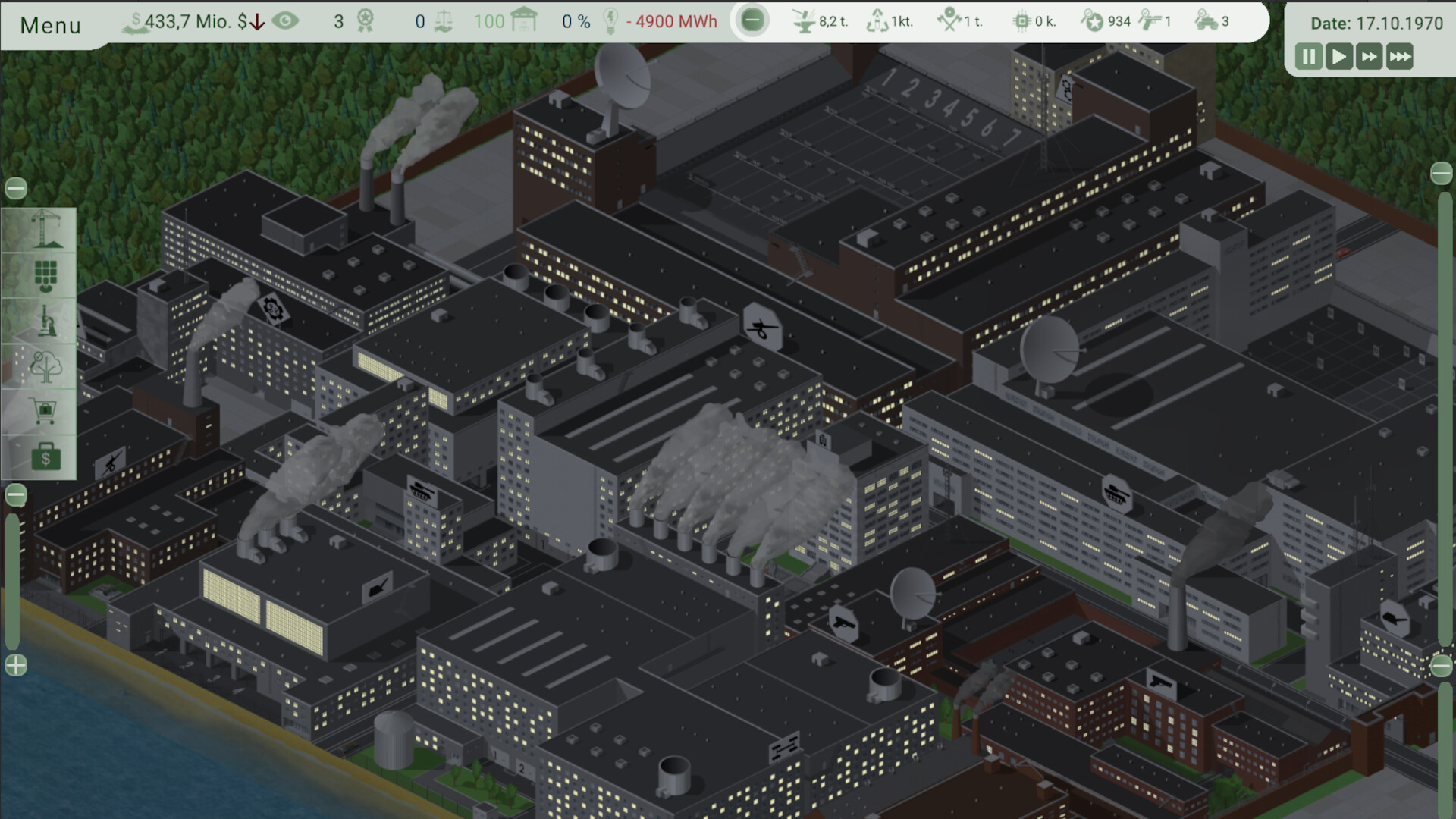Image resolution: width=1456 pixels, height=819 pixels.
Task: Open the finance briefcase panel
Action: coord(45,457)
